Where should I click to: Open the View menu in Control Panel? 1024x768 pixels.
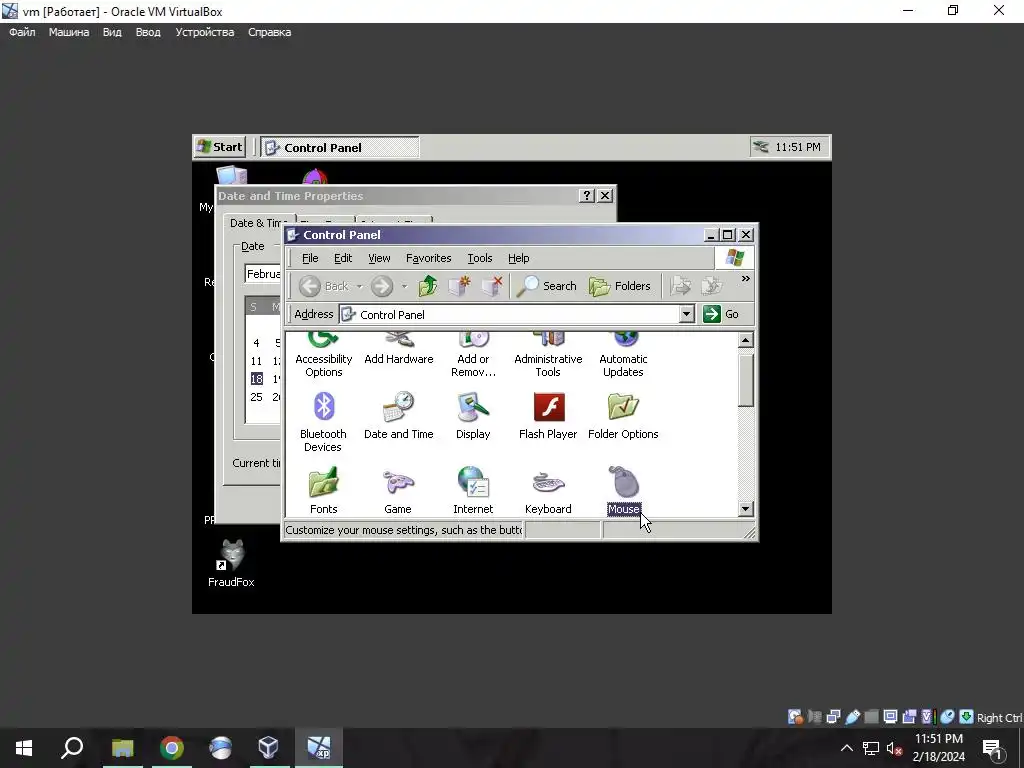pyautogui.click(x=379, y=258)
